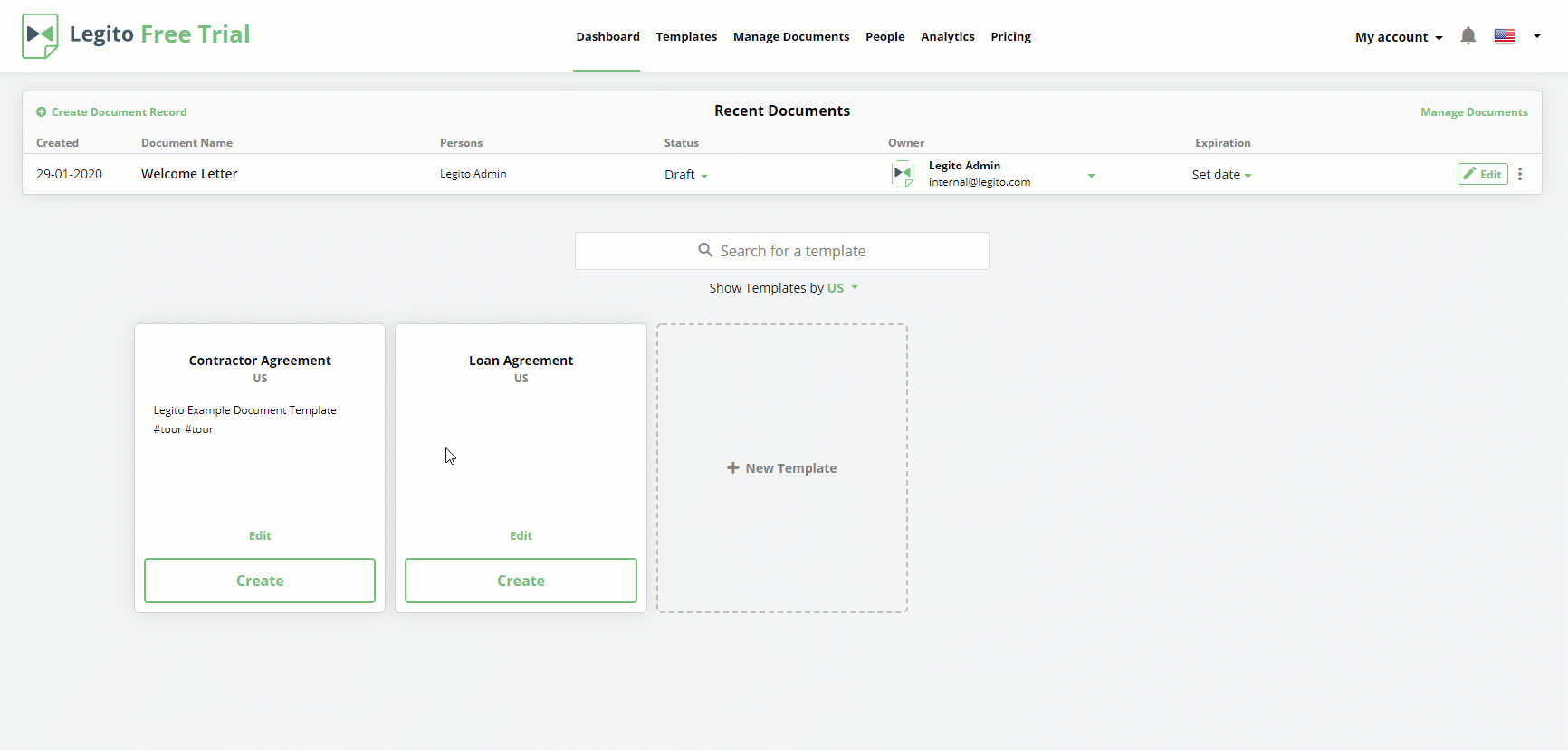Expand the language dropdown arrow
The width and height of the screenshot is (1568, 750).
click(x=1536, y=36)
